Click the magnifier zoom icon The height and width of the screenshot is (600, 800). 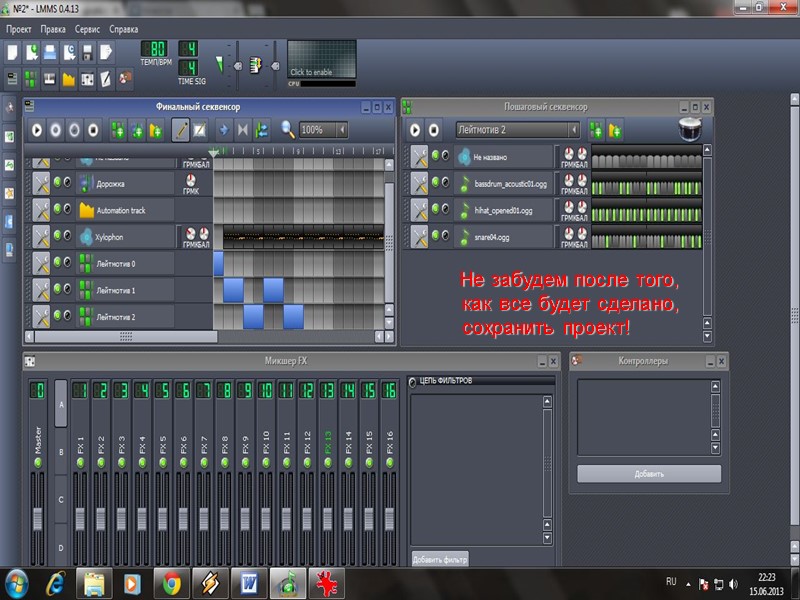point(288,130)
